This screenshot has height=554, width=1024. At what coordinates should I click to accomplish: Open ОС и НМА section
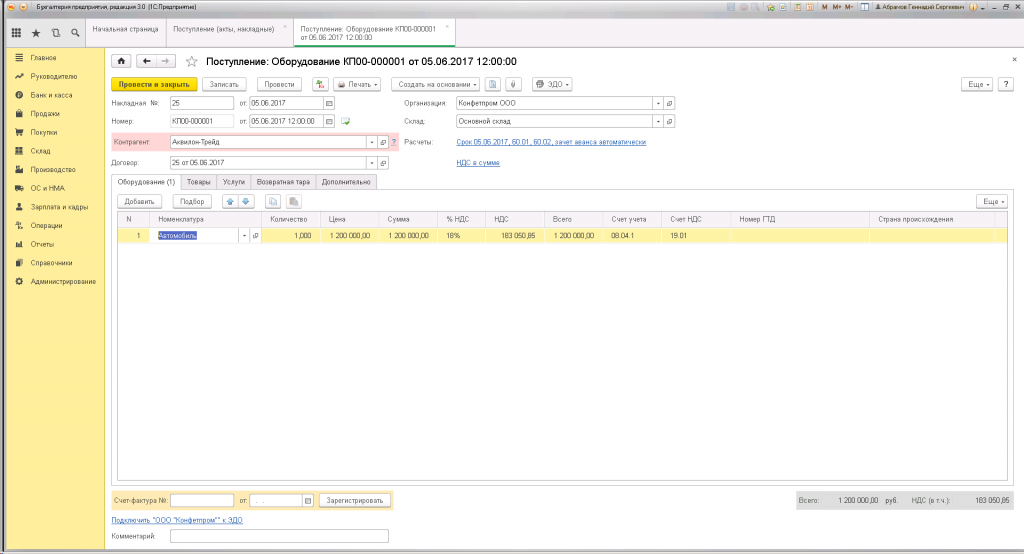click(x=48, y=188)
